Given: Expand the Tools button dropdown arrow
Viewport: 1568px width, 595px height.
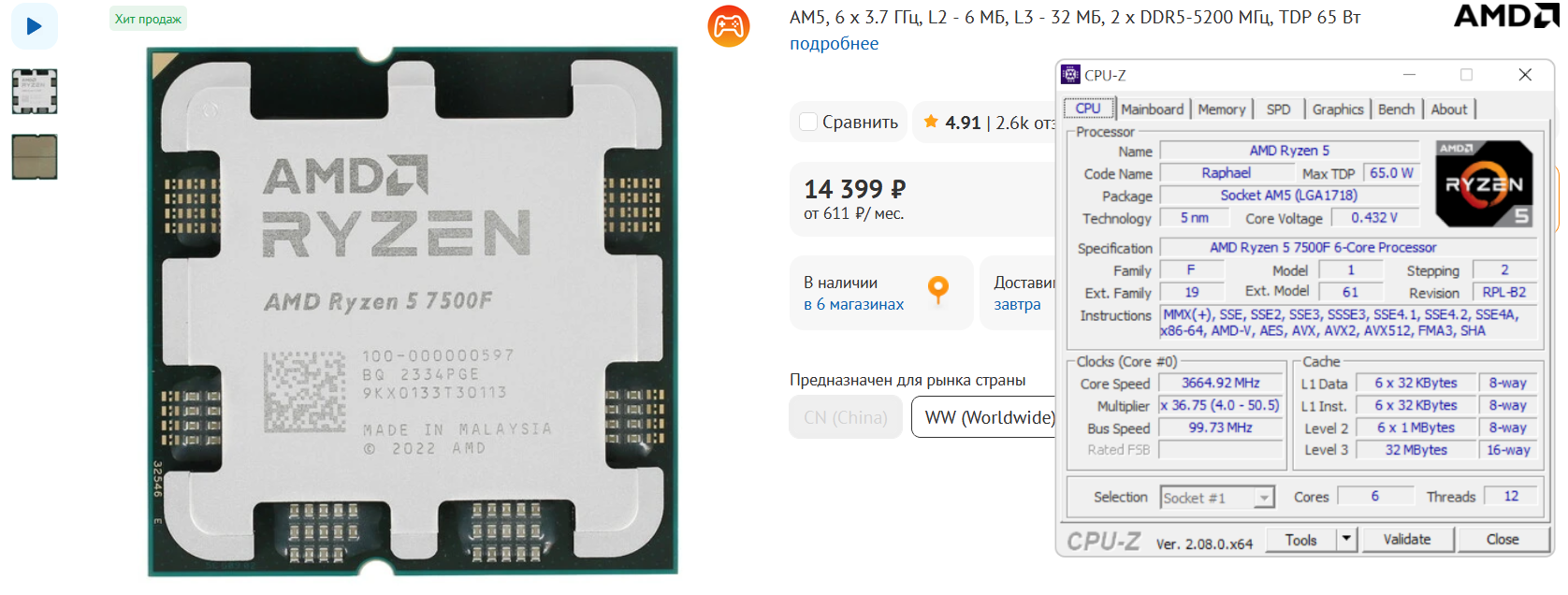Looking at the screenshot, I should (x=1346, y=539).
